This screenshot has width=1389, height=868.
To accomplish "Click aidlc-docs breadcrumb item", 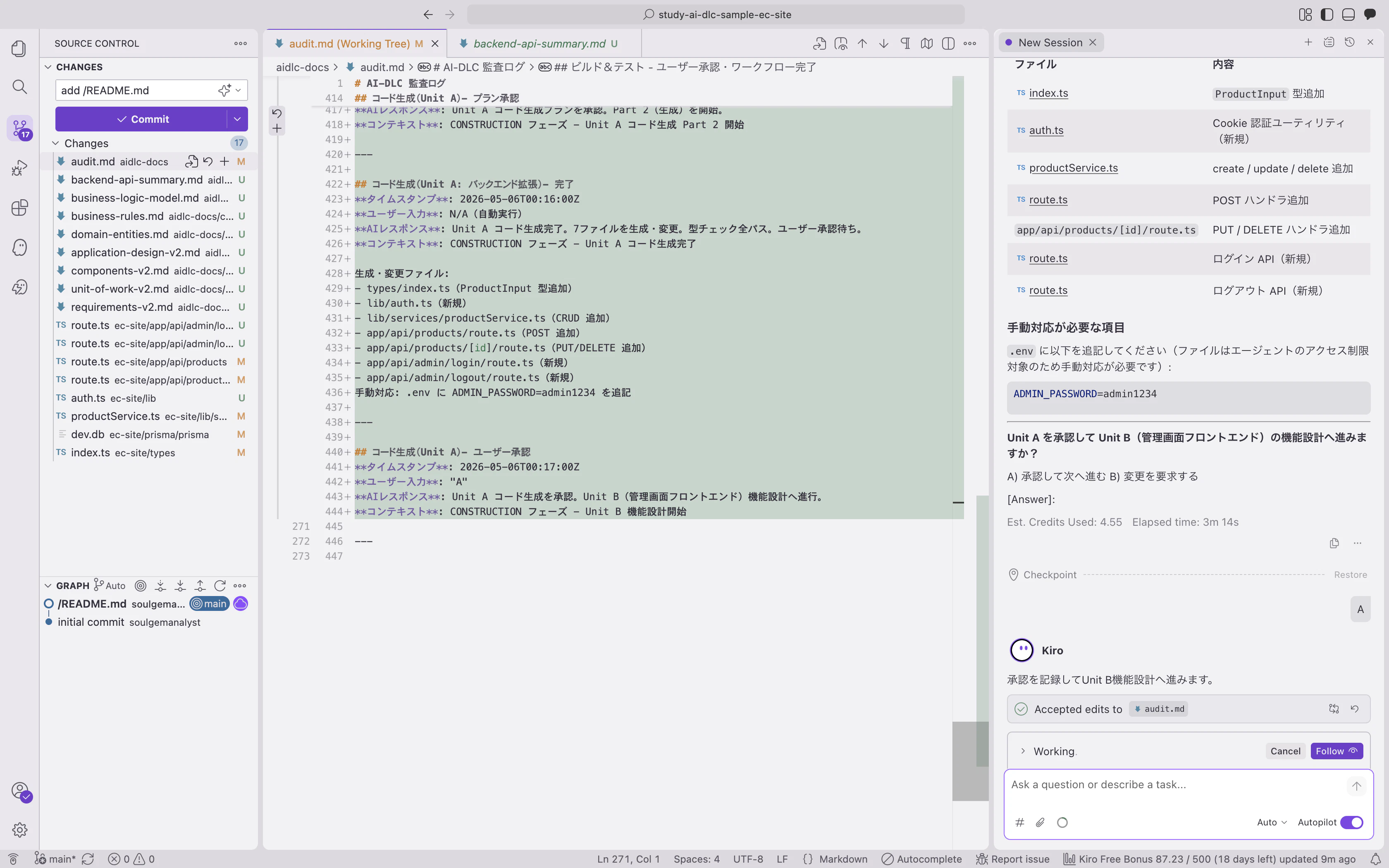I will coord(303,67).
